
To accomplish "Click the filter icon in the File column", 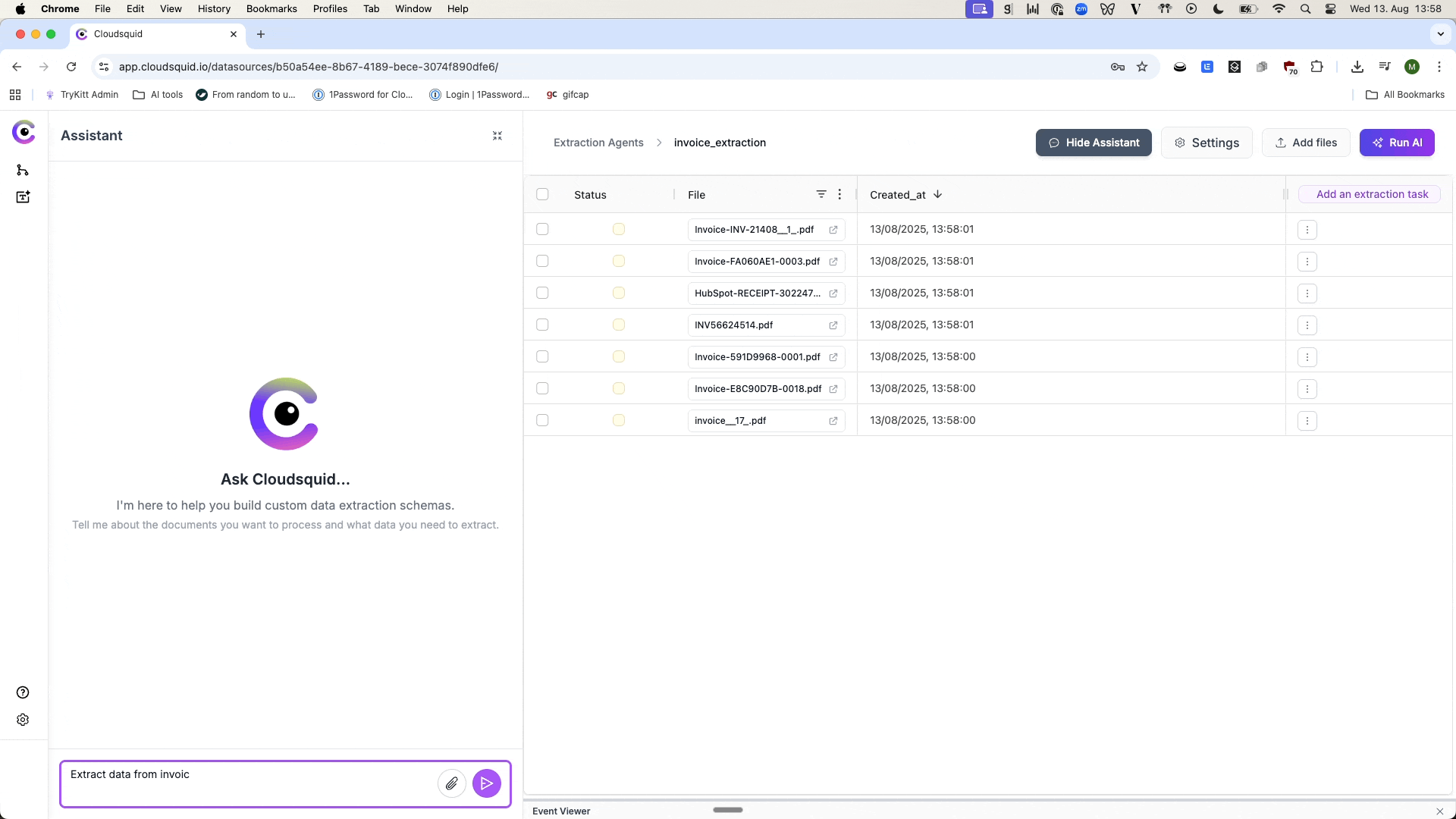I will coord(821,194).
